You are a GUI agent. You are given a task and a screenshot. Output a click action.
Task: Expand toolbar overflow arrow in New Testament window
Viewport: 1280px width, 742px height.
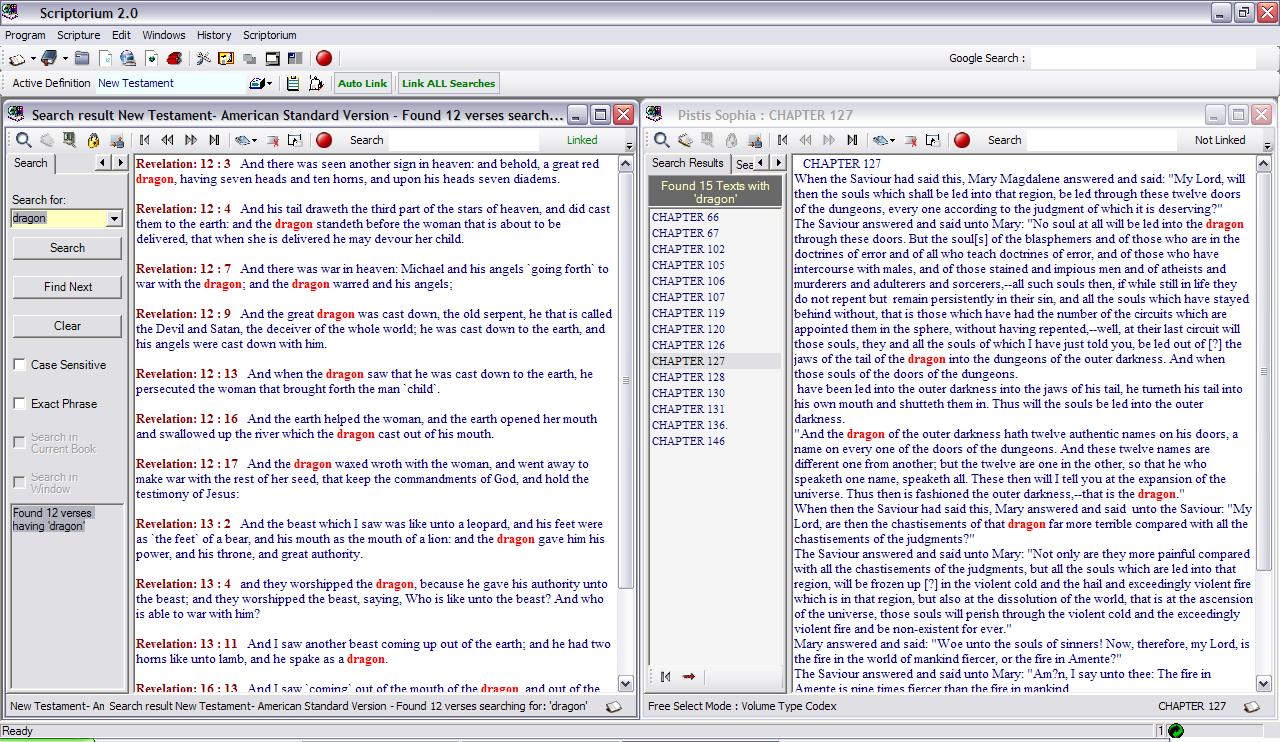(629, 146)
